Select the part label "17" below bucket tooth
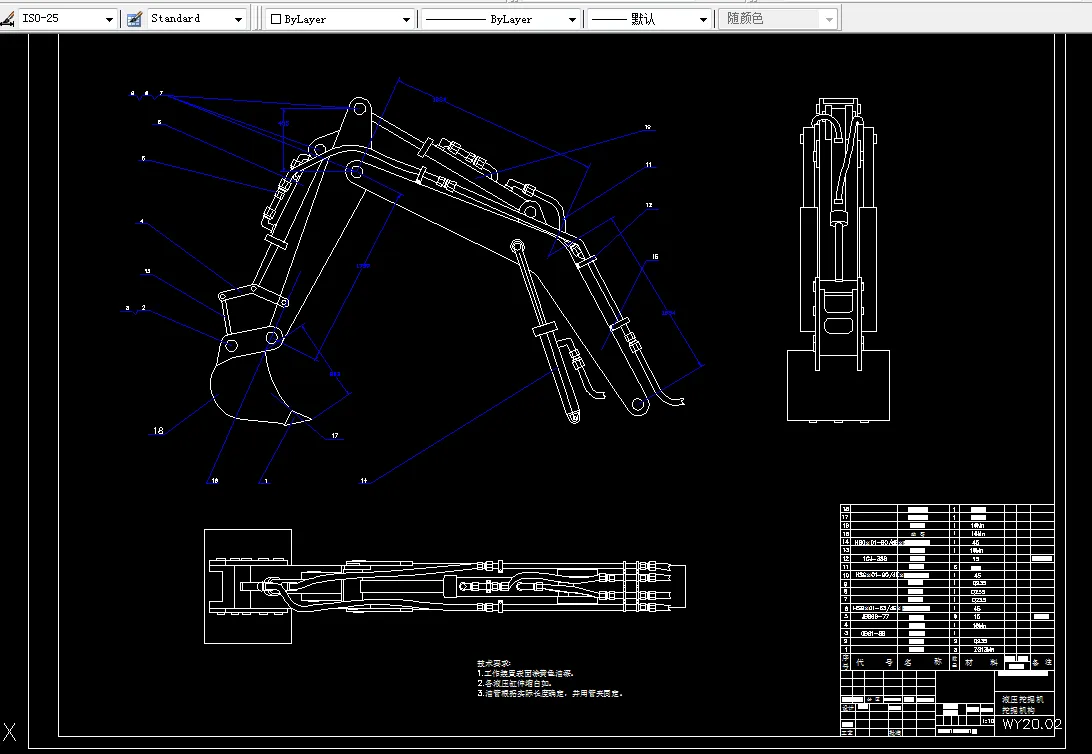This screenshot has height=754, width=1092. (335, 436)
